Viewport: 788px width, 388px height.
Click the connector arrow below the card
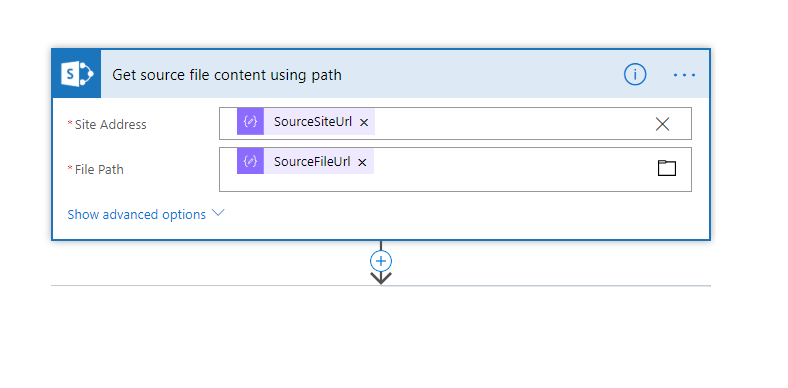click(381, 277)
